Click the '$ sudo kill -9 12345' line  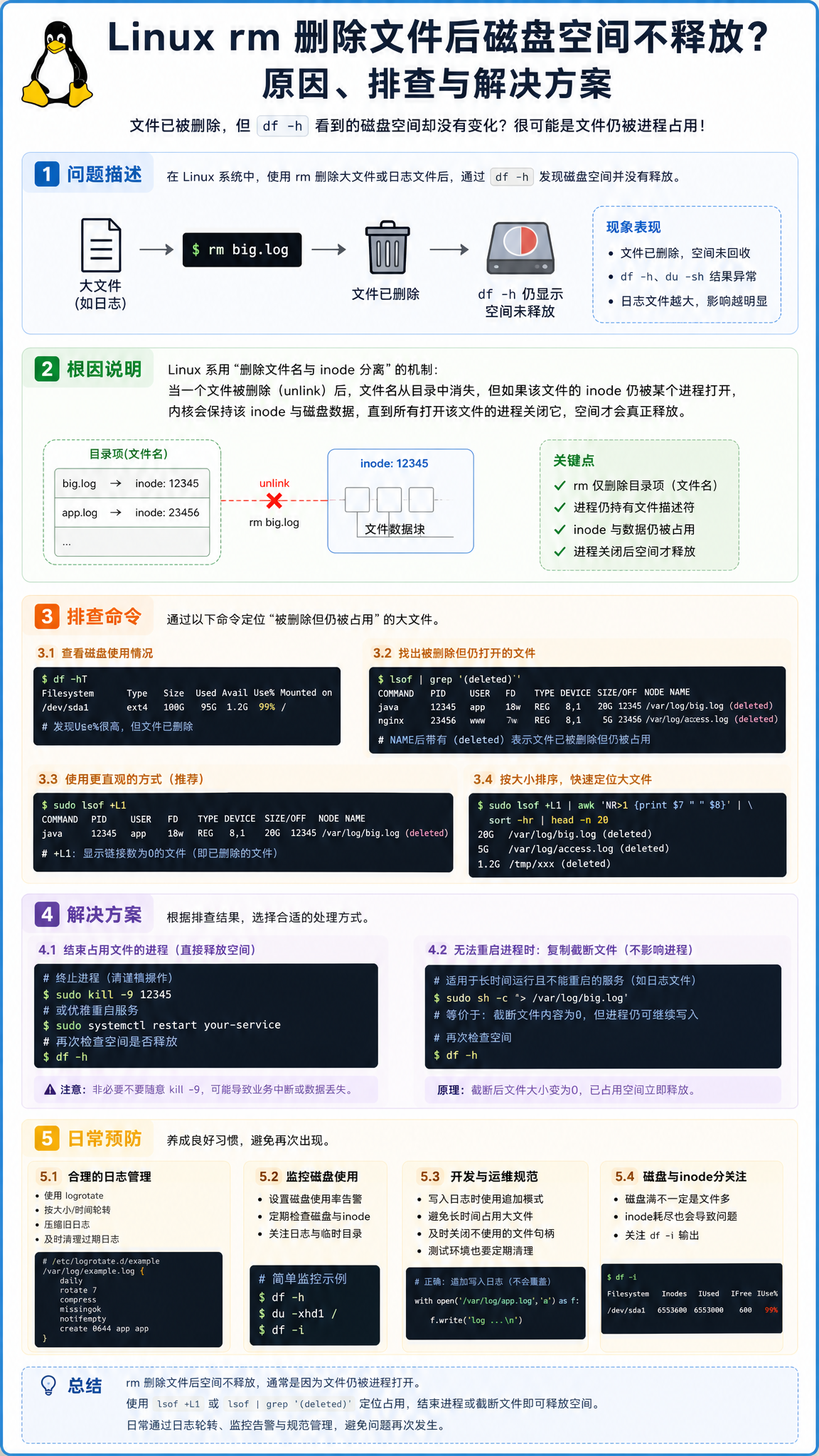[x=107, y=995]
